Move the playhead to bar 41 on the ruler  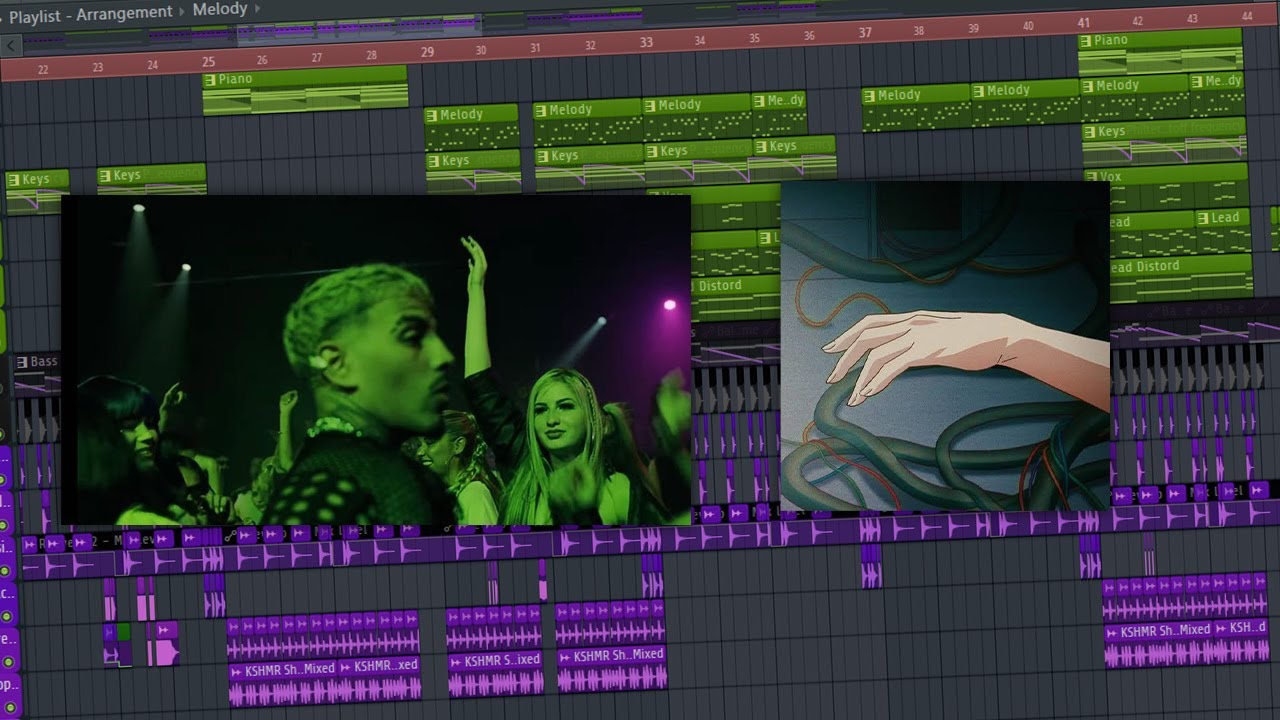(1084, 22)
